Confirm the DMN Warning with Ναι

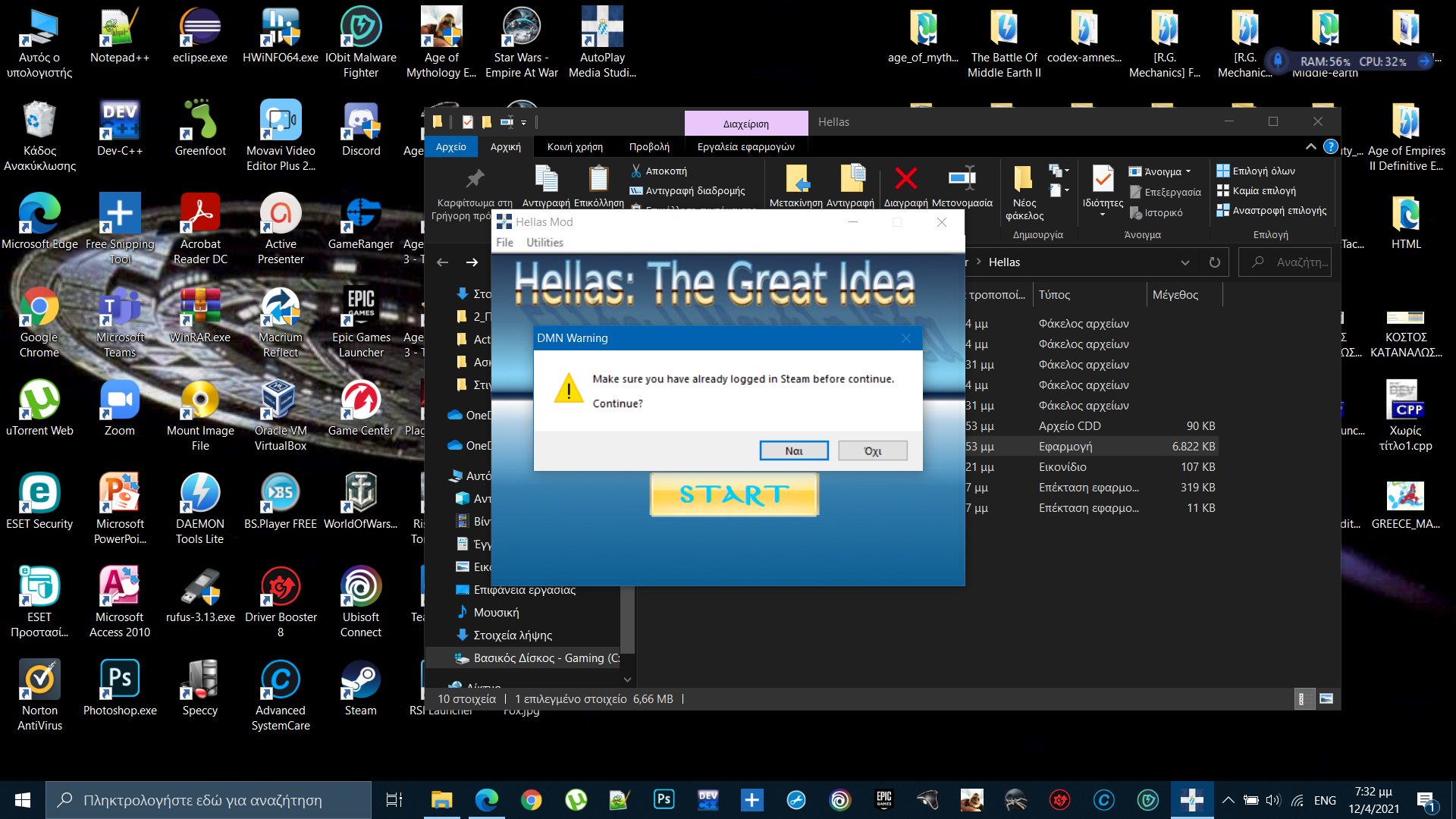pyautogui.click(x=794, y=450)
